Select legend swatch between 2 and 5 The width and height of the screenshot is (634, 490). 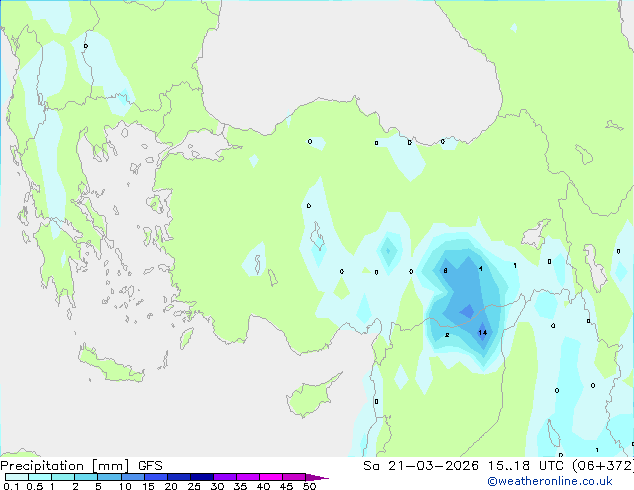(x=86, y=477)
